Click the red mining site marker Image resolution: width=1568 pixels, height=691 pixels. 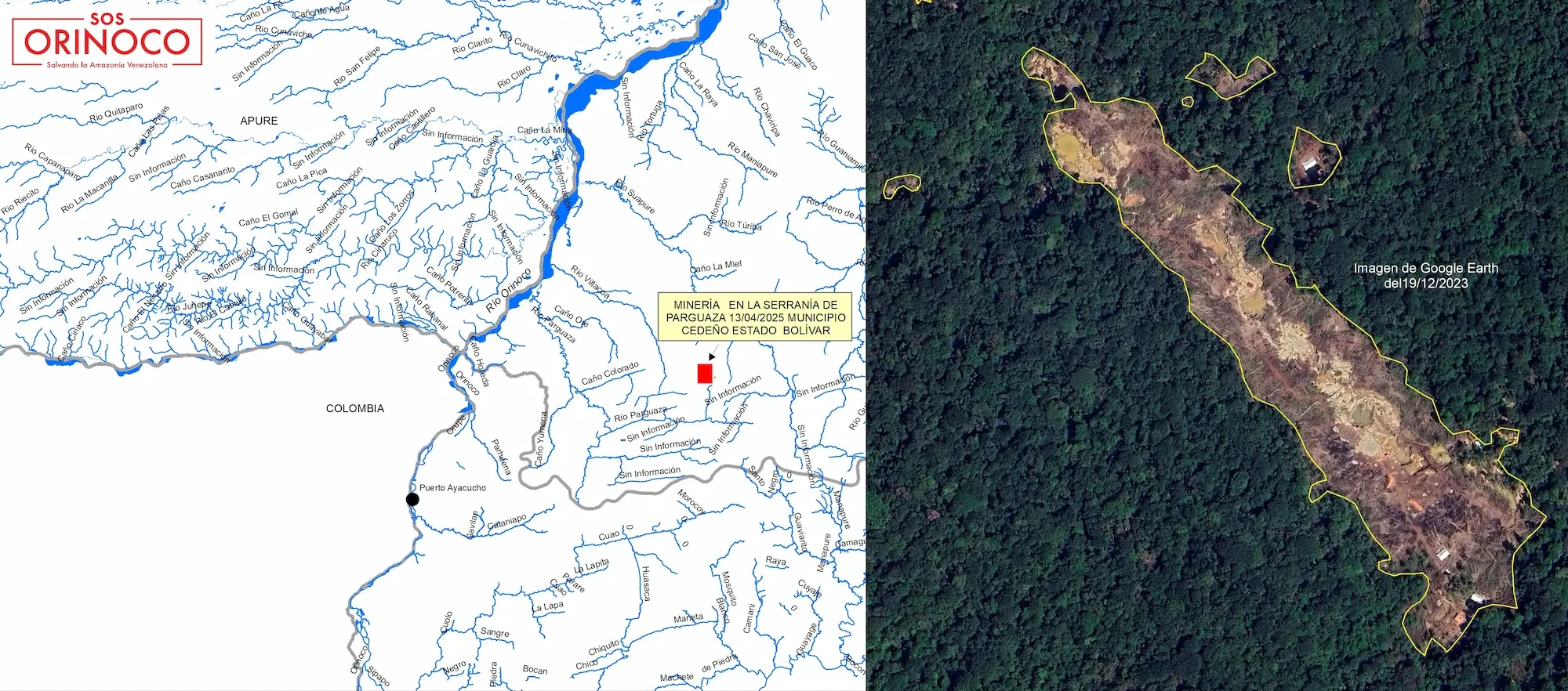(705, 374)
